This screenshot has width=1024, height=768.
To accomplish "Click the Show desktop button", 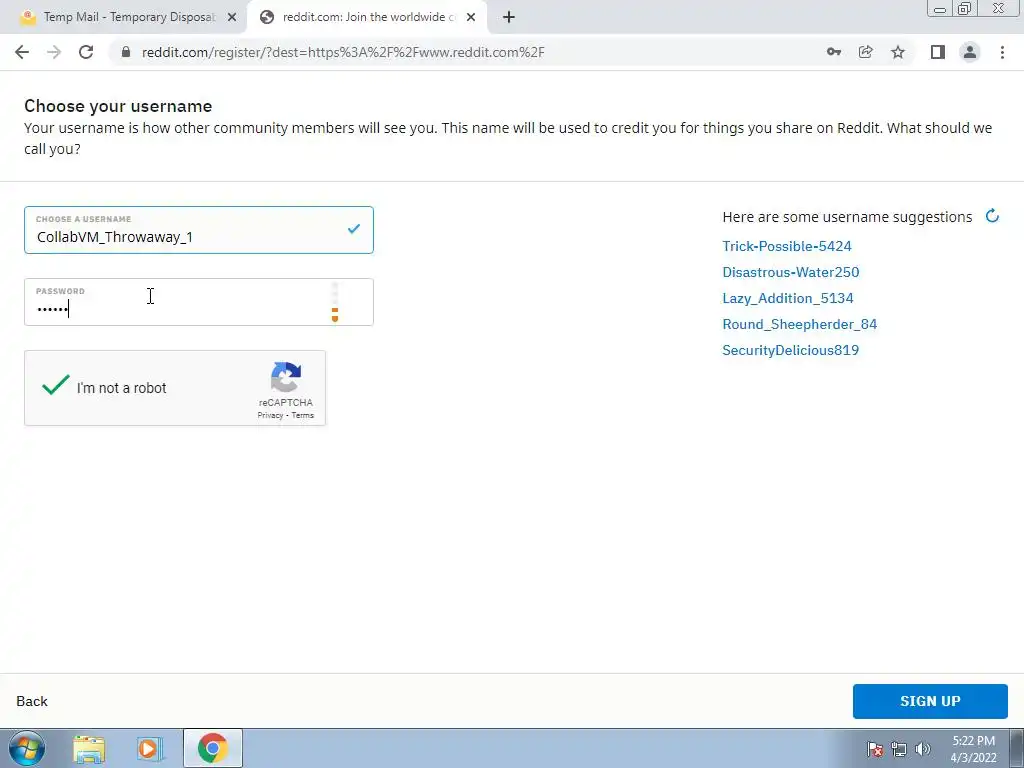I will click(x=1017, y=748).
